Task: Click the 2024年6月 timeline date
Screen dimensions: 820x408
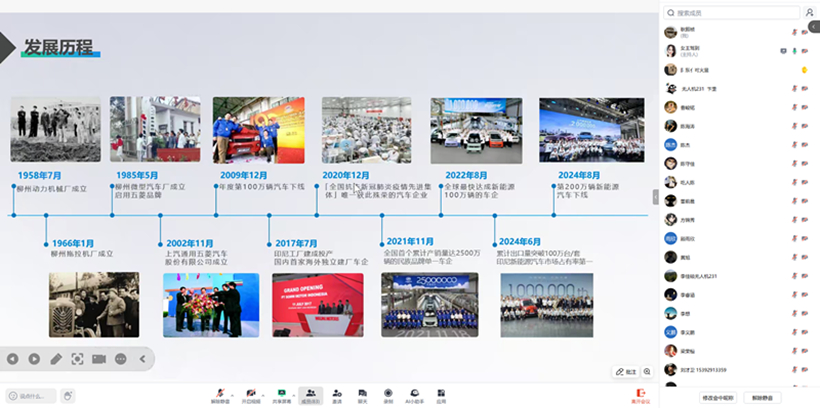Action: pos(519,241)
